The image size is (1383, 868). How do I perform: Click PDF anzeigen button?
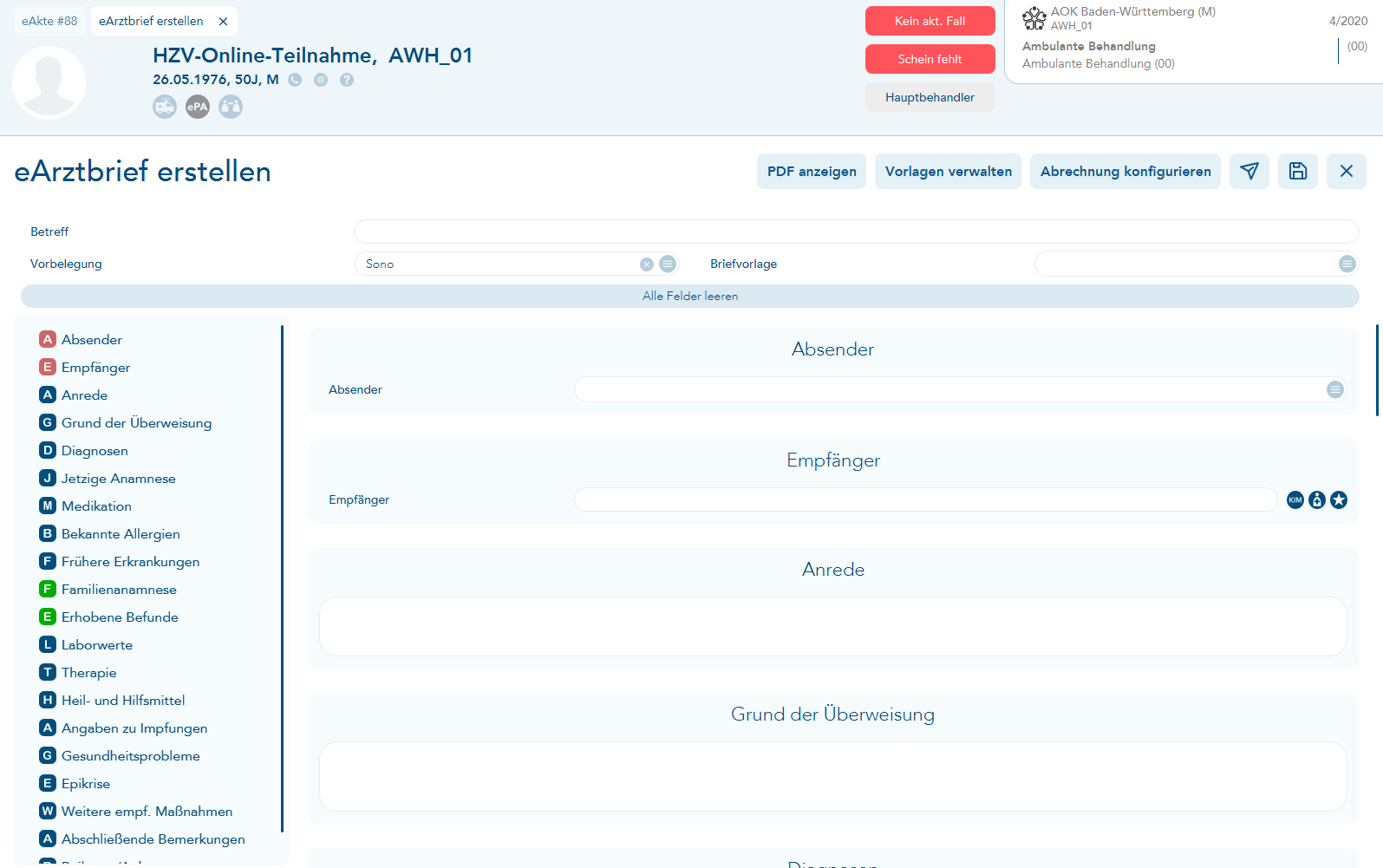812,171
